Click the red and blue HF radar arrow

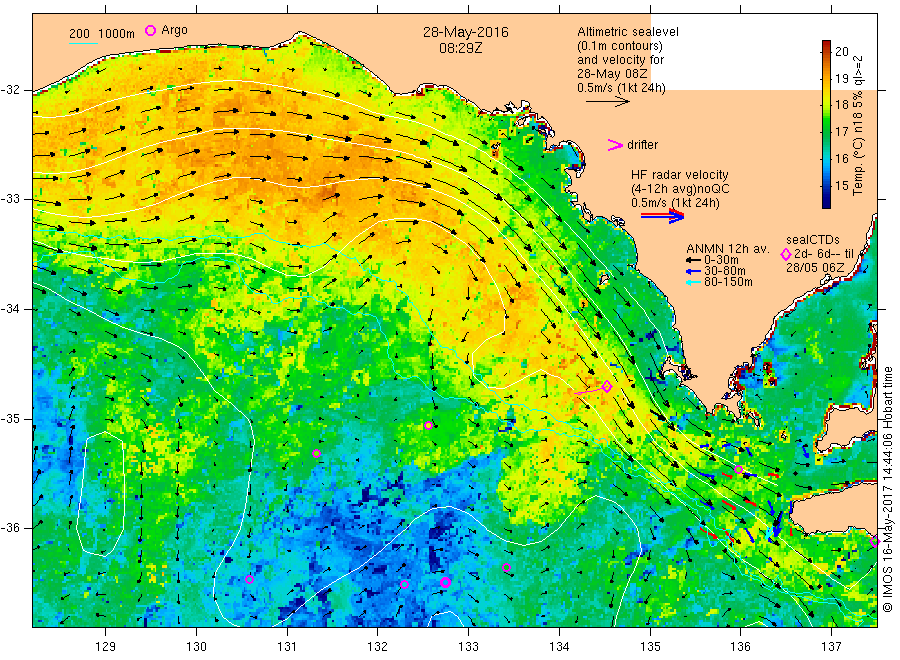tap(662, 216)
